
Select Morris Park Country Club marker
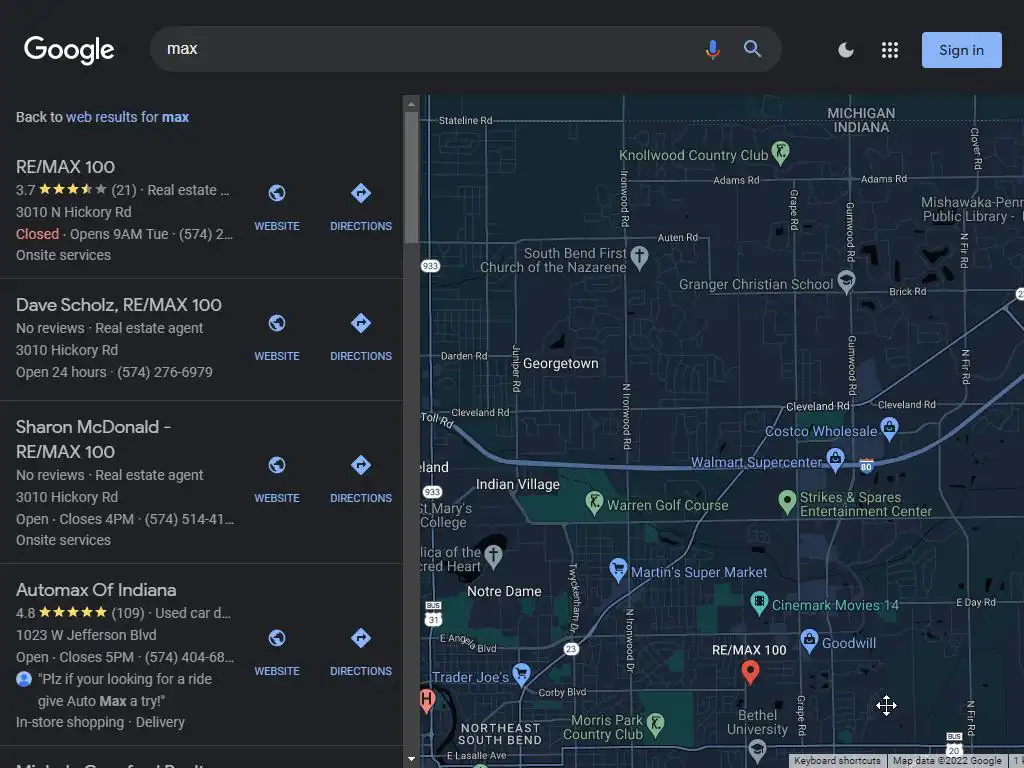pos(655,724)
